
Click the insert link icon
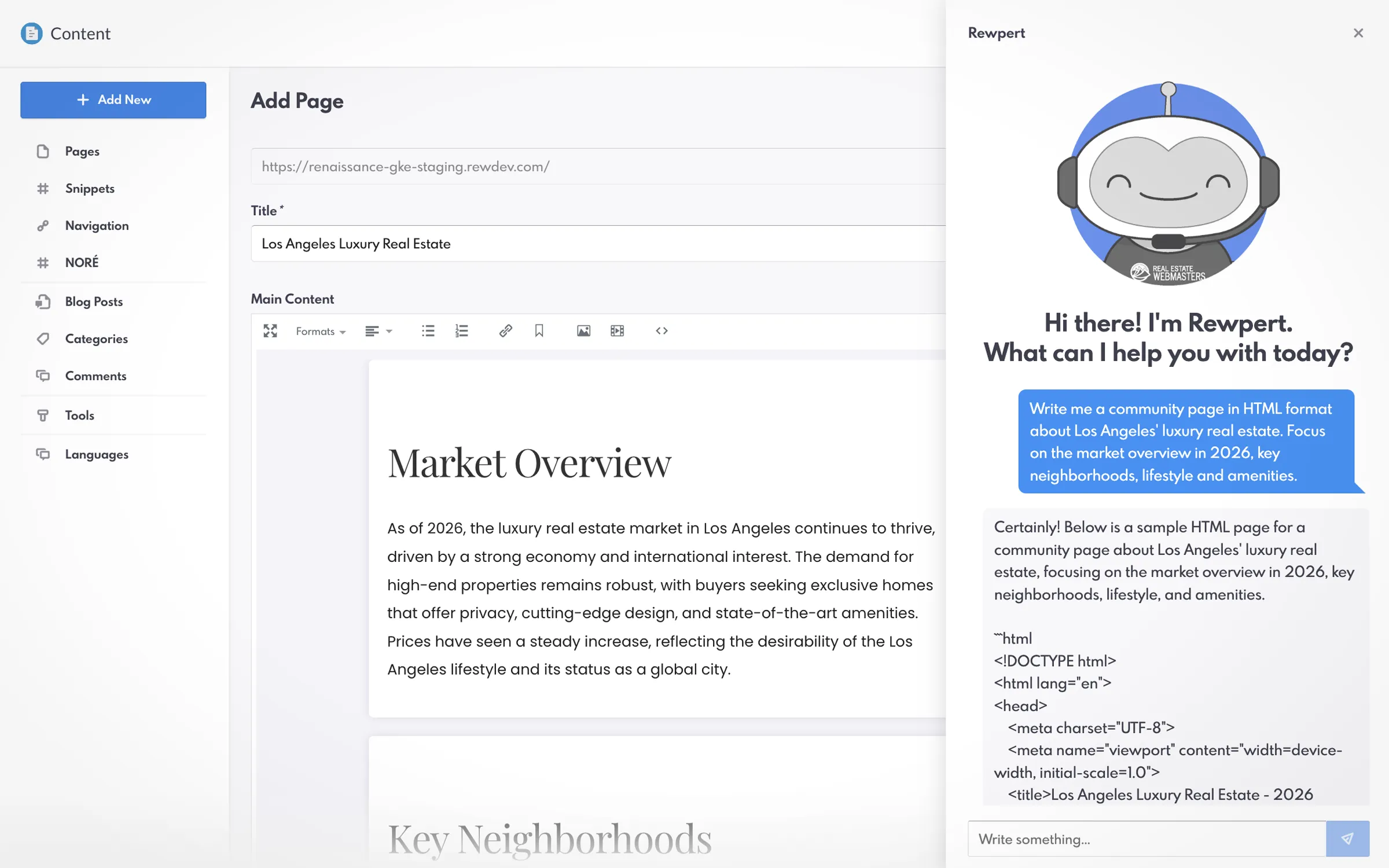[505, 330]
